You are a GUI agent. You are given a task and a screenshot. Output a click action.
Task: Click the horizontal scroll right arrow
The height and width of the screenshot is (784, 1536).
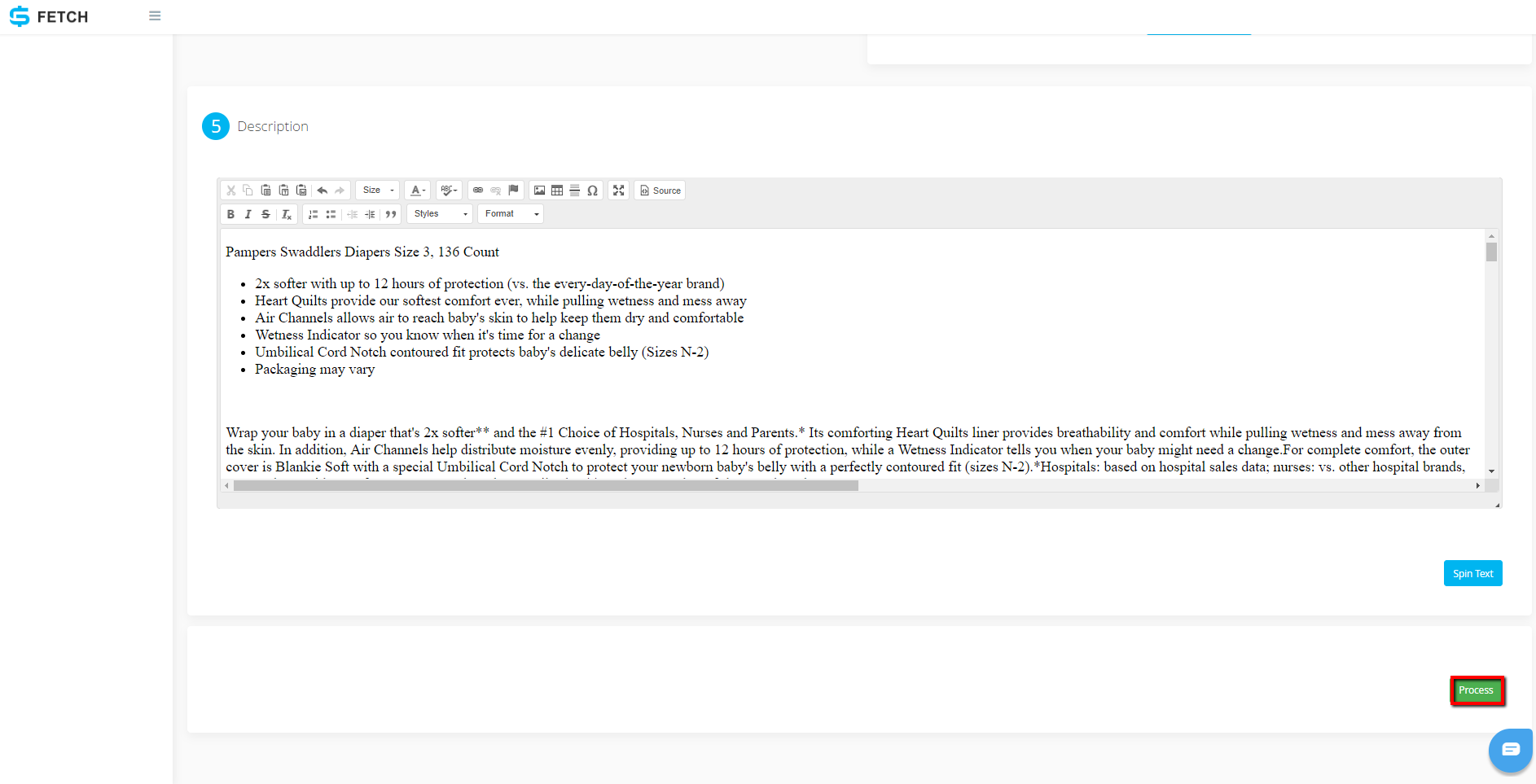point(1477,485)
